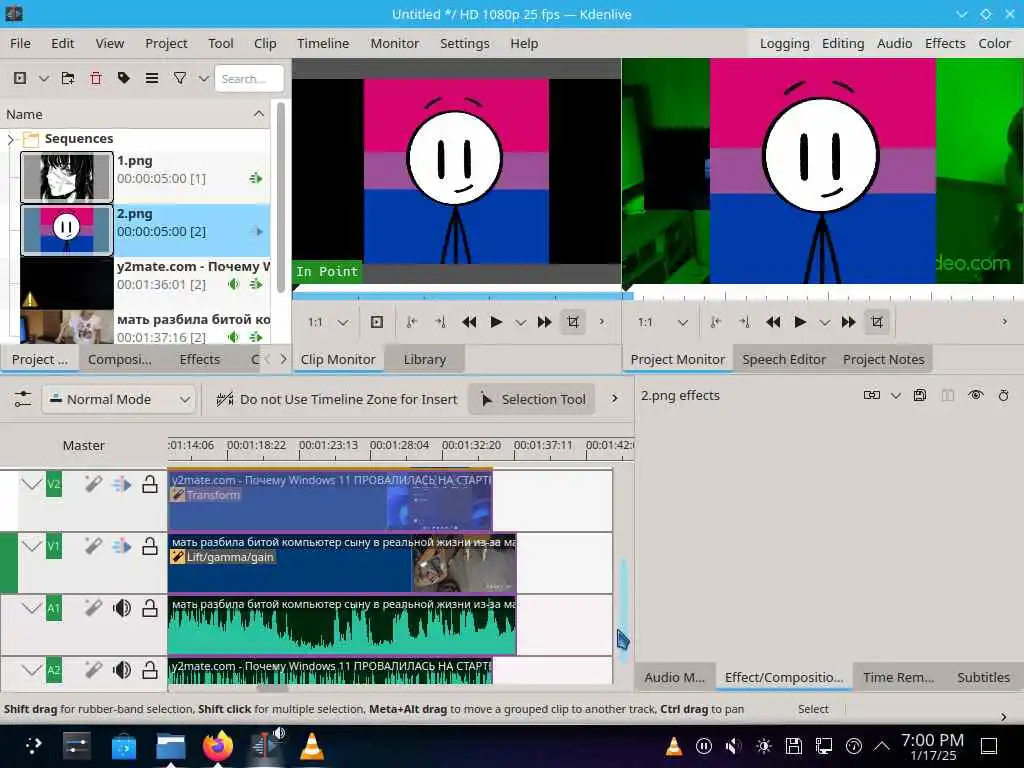This screenshot has width=1024, height=768.
Task: Mute the A1 audio track
Action: [121, 608]
